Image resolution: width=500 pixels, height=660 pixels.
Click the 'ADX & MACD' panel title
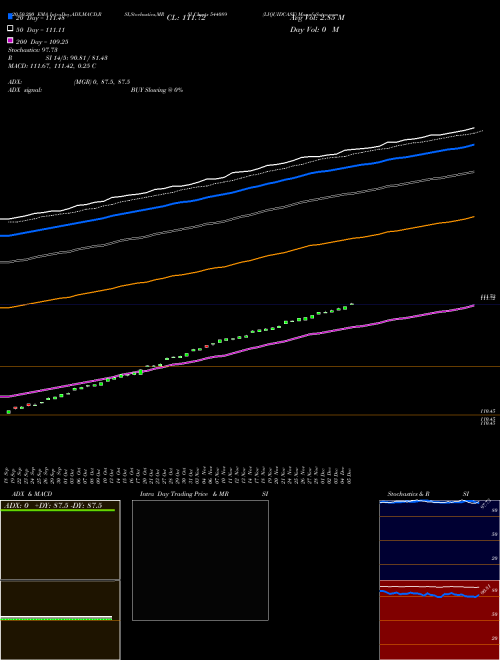click(x=32, y=494)
